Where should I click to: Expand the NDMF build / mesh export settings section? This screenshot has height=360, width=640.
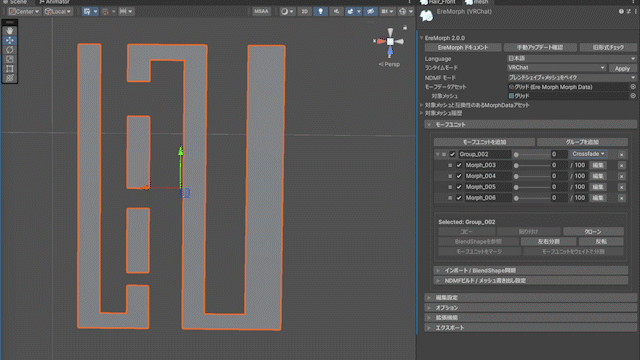(x=531, y=281)
